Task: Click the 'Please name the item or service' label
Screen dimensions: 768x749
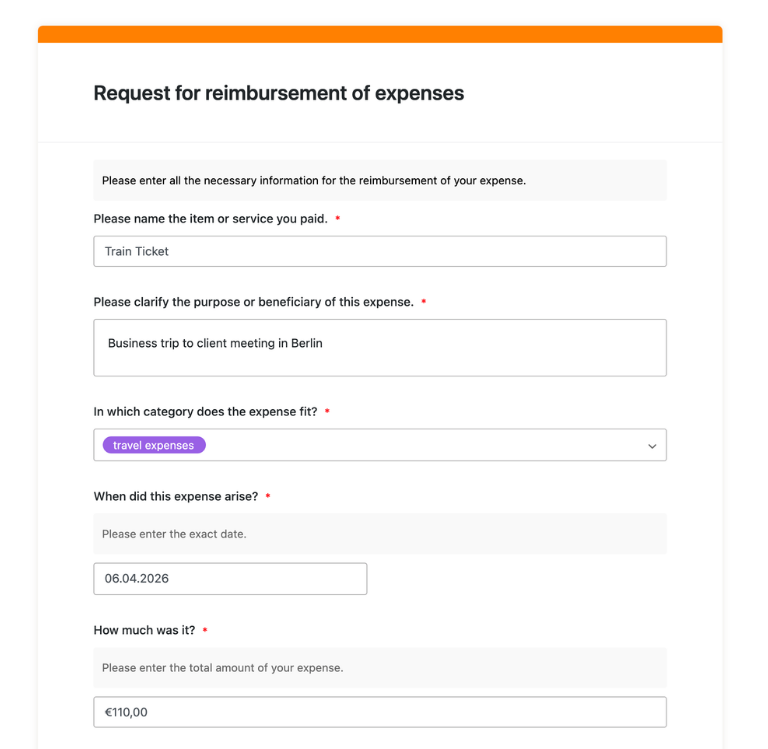Action: tap(210, 218)
